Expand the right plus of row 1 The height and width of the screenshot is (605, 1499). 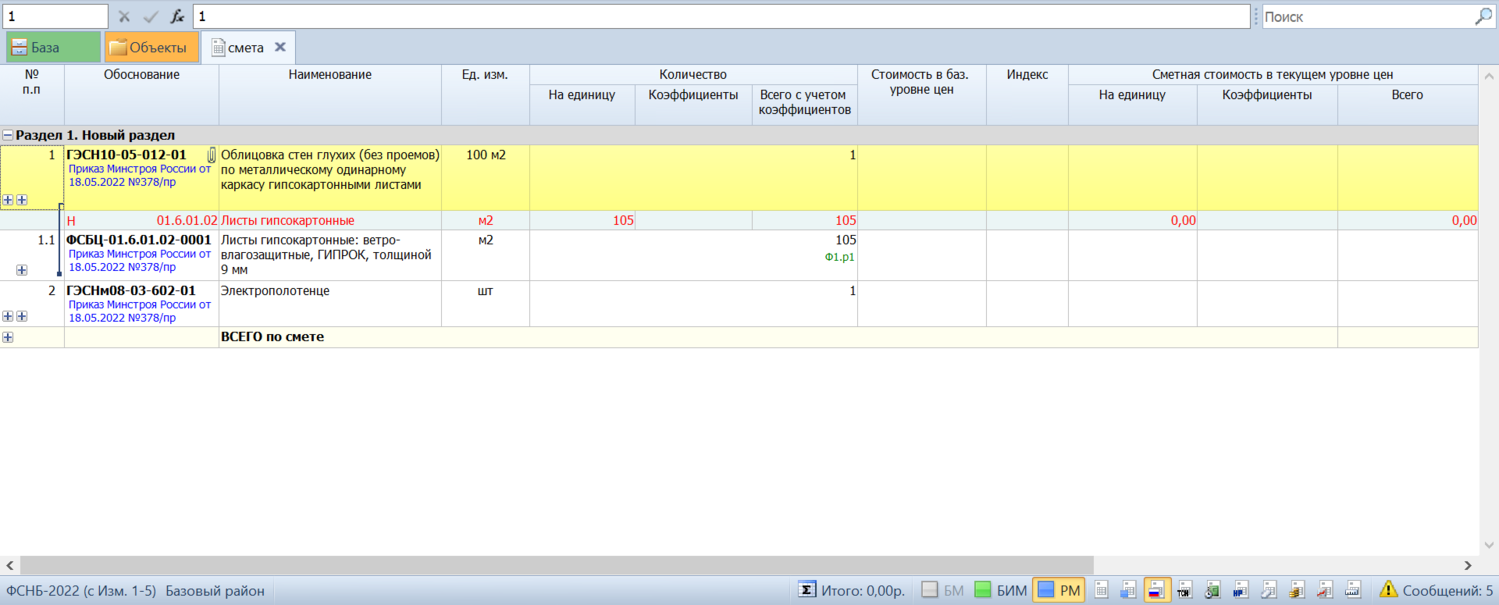pyautogui.click(x=22, y=200)
